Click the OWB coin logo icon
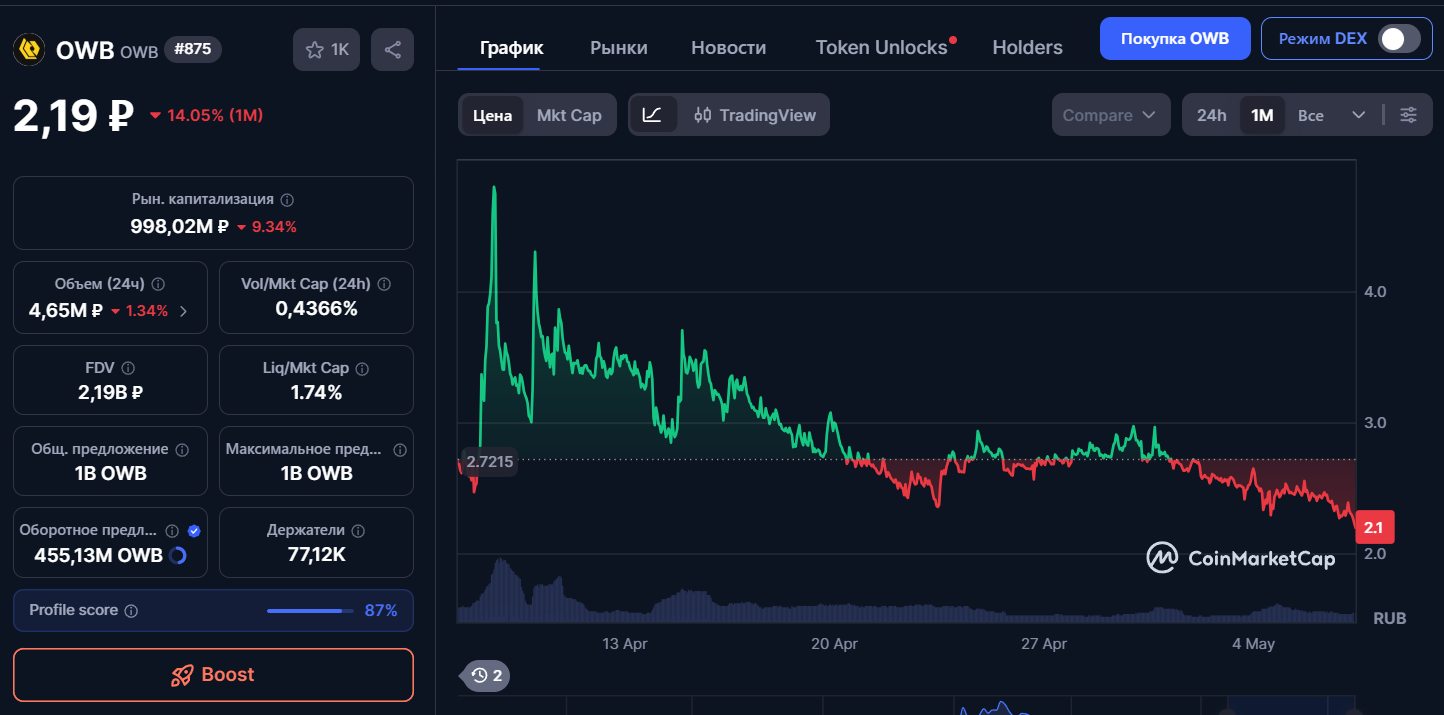Viewport: 1444px width, 715px height. coord(29,50)
